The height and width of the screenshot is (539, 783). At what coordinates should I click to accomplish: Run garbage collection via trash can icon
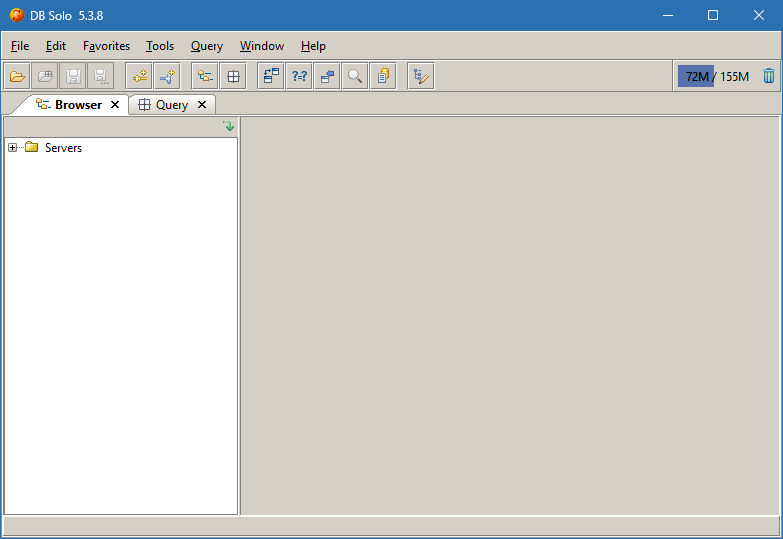click(768, 76)
